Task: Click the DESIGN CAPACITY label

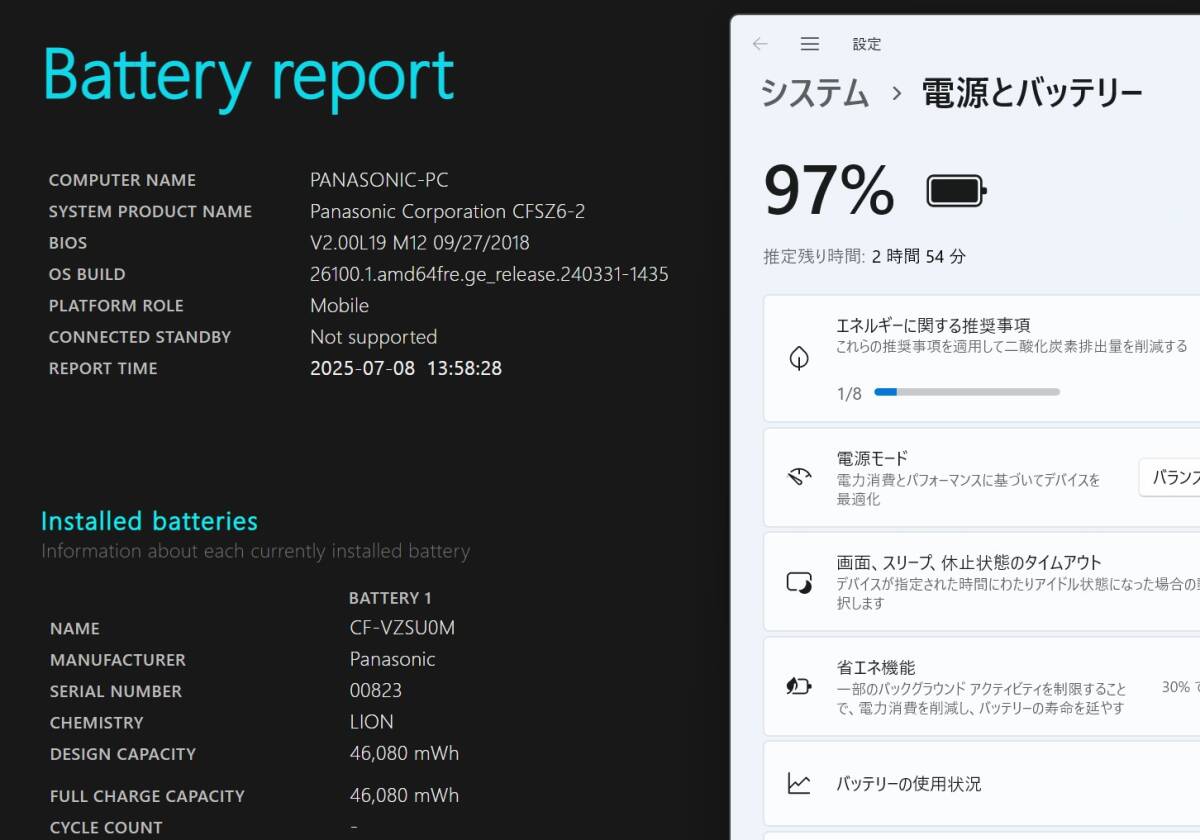Action: tap(123, 754)
